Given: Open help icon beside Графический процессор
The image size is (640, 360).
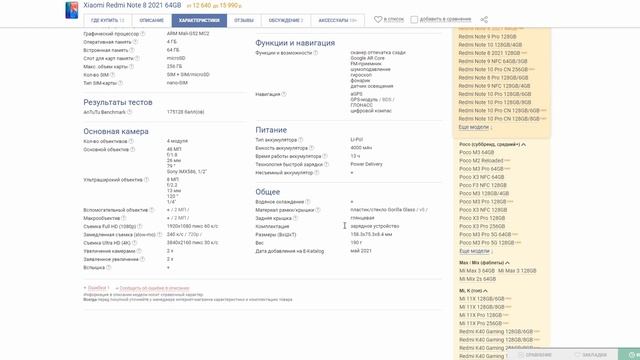Looking at the screenshot, I should [x=142, y=34].
